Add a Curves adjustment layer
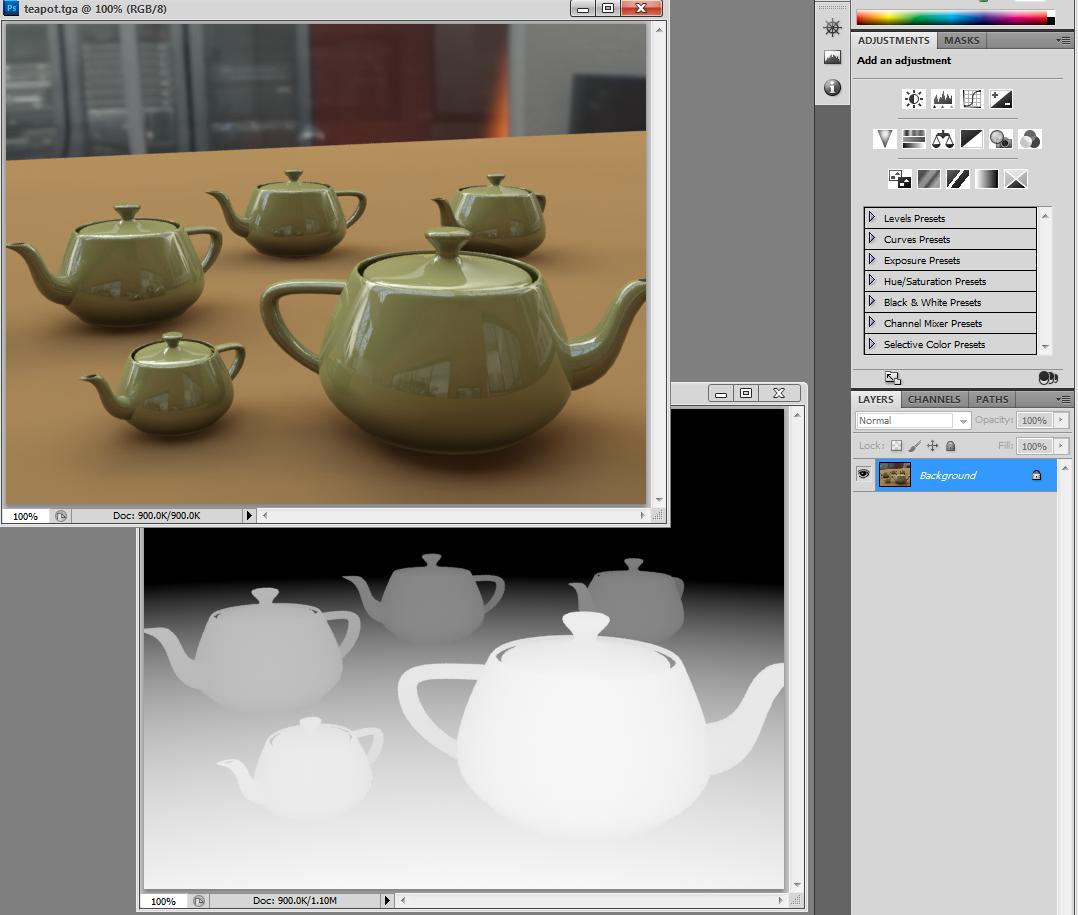 tap(971, 100)
